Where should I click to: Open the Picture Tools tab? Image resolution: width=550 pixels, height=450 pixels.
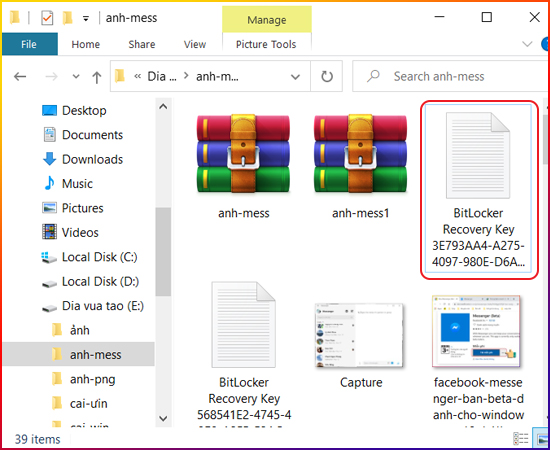point(266,44)
